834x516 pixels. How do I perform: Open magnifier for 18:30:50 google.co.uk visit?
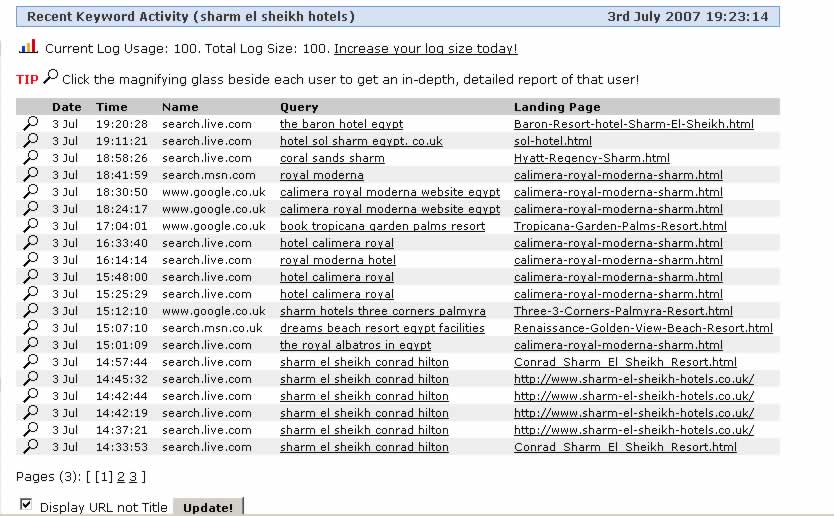(31, 192)
